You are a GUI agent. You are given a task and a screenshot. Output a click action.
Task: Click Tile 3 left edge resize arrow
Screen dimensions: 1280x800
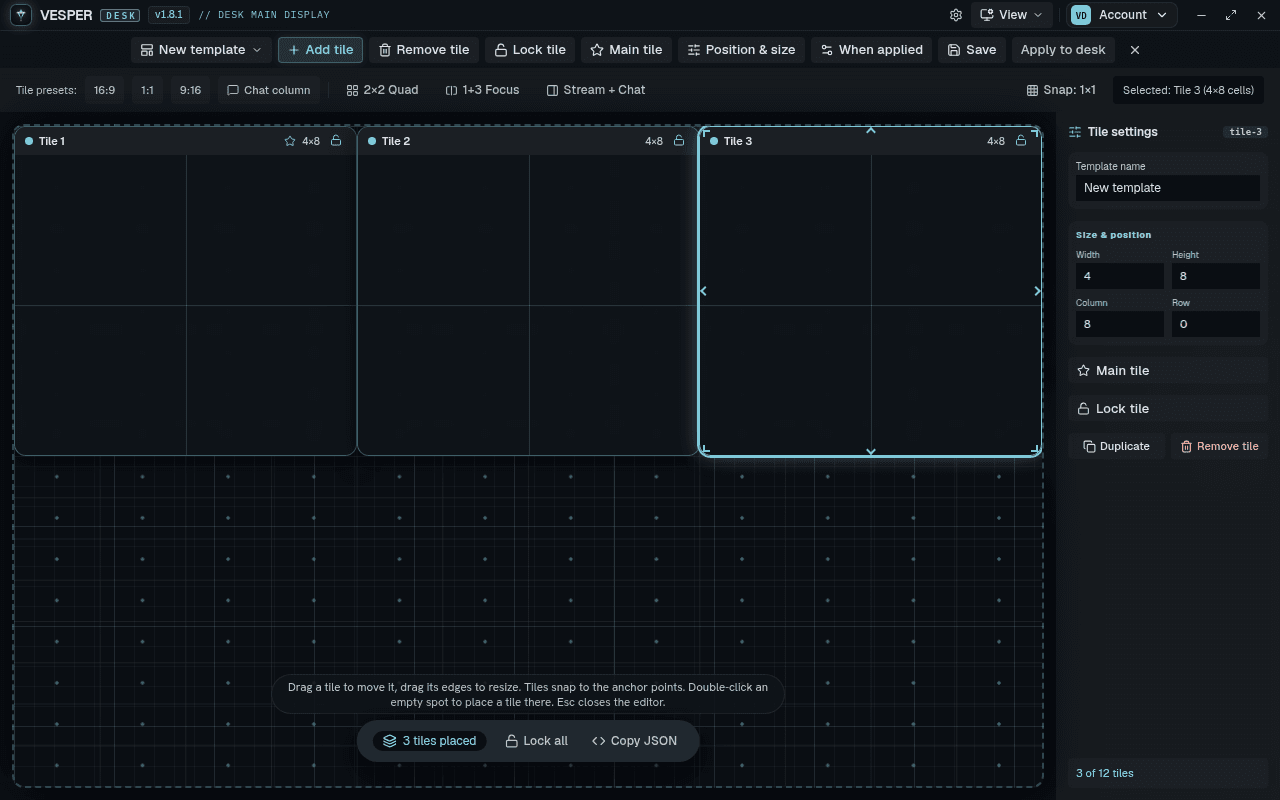pyautogui.click(x=703, y=291)
